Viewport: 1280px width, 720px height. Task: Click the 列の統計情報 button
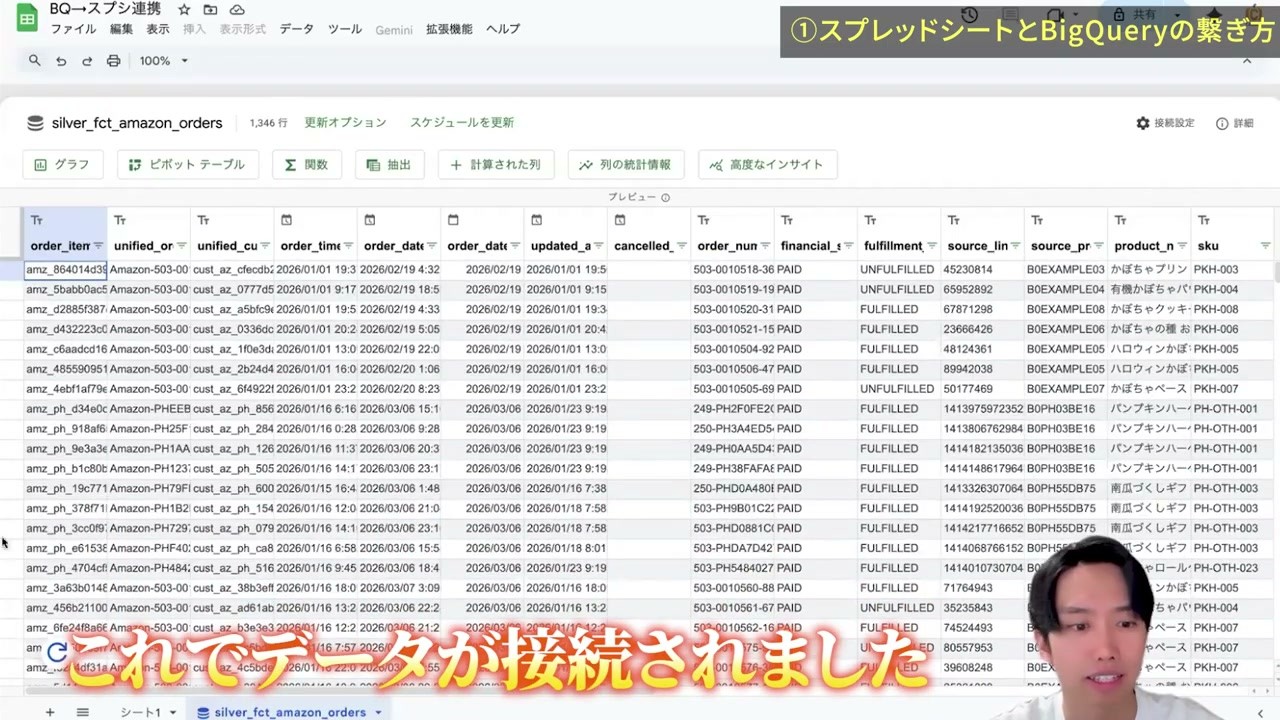click(x=626, y=164)
